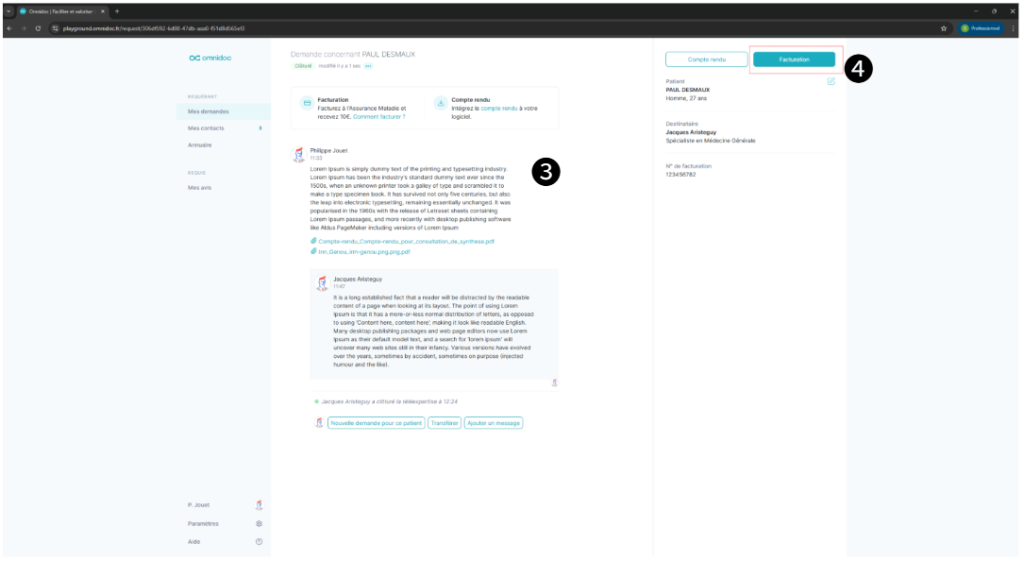Screen dimensions: 1024x561
Task: Open the Chrome three-dot menu
Action: 1012,28
